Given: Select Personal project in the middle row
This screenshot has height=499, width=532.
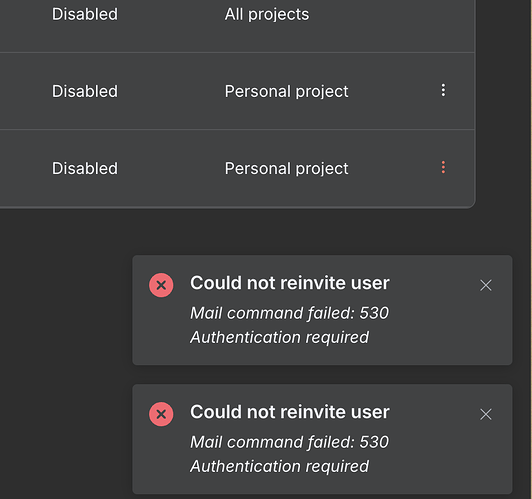Looking at the screenshot, I should point(286,92).
